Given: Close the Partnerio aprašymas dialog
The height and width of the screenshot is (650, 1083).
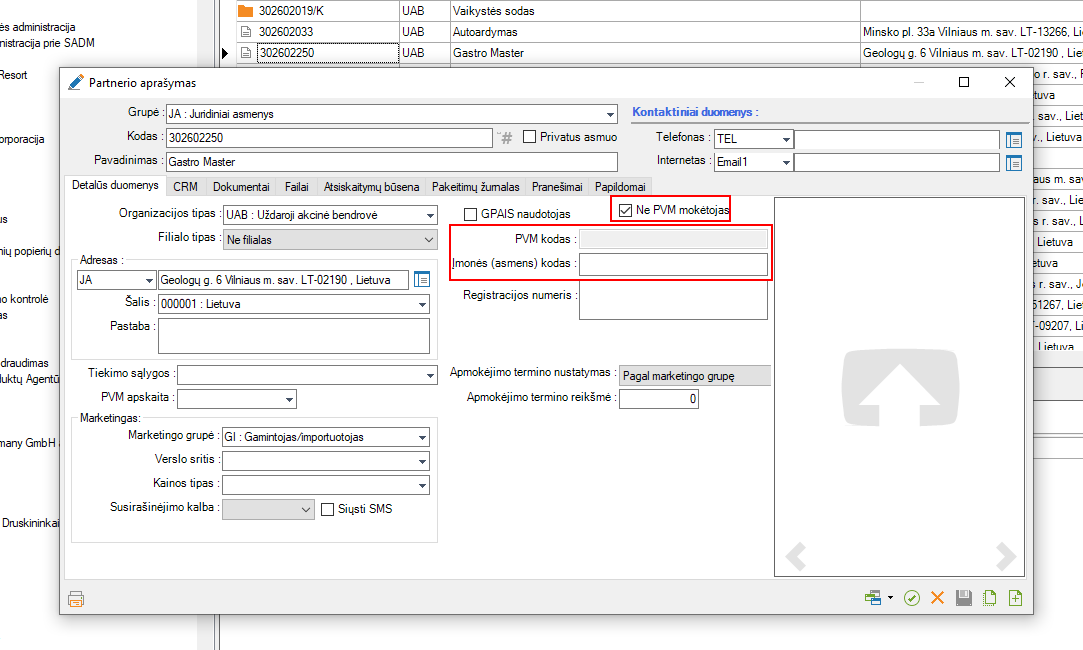Looking at the screenshot, I should [1009, 82].
